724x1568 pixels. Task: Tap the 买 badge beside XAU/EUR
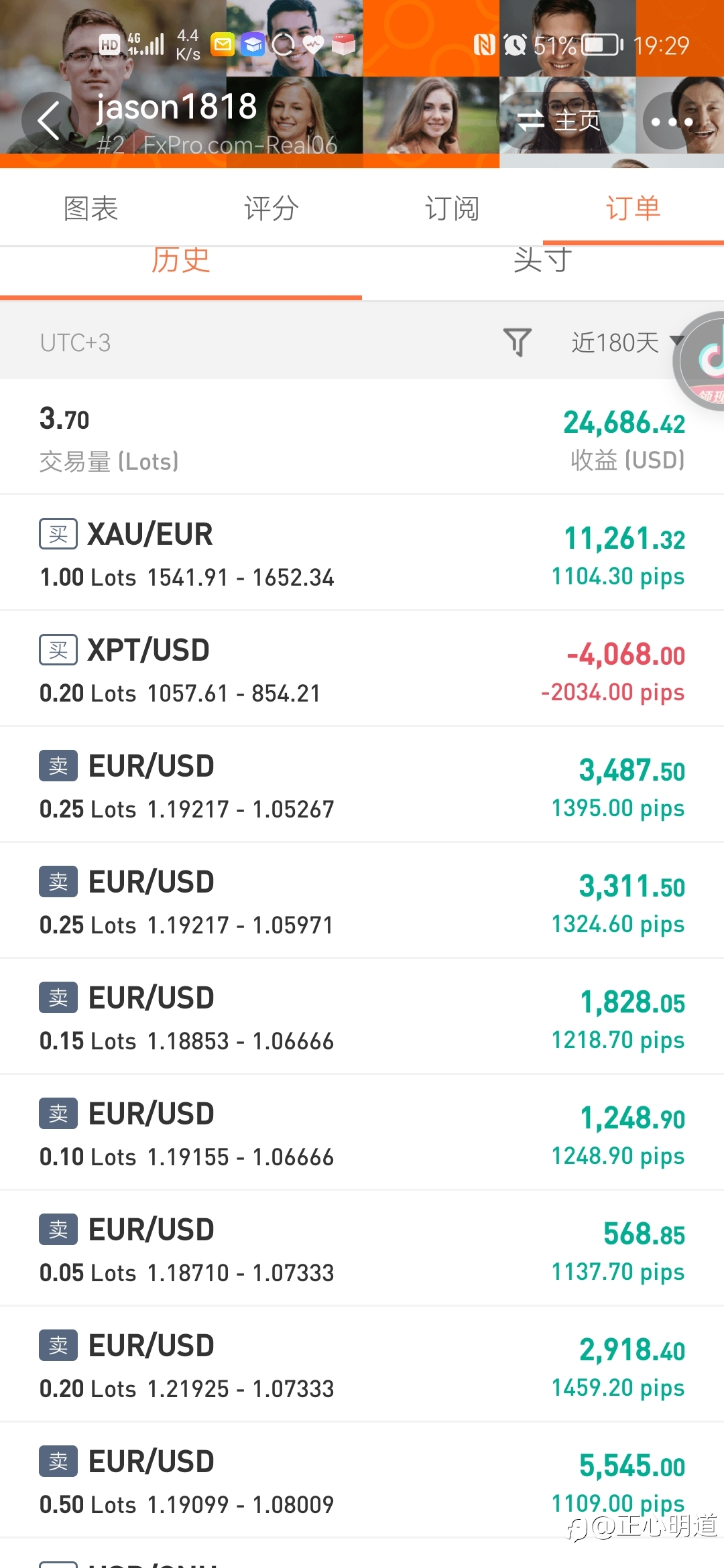58,534
